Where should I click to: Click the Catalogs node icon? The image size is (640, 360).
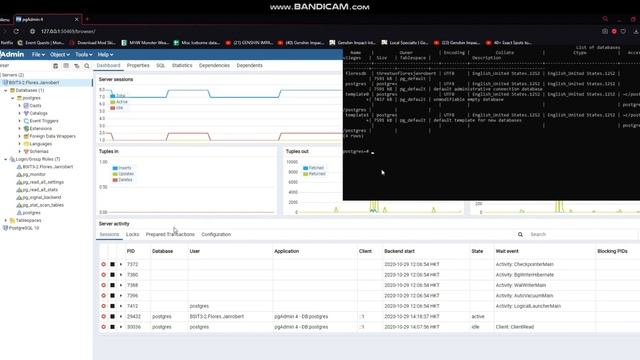pyautogui.click(x=26, y=113)
